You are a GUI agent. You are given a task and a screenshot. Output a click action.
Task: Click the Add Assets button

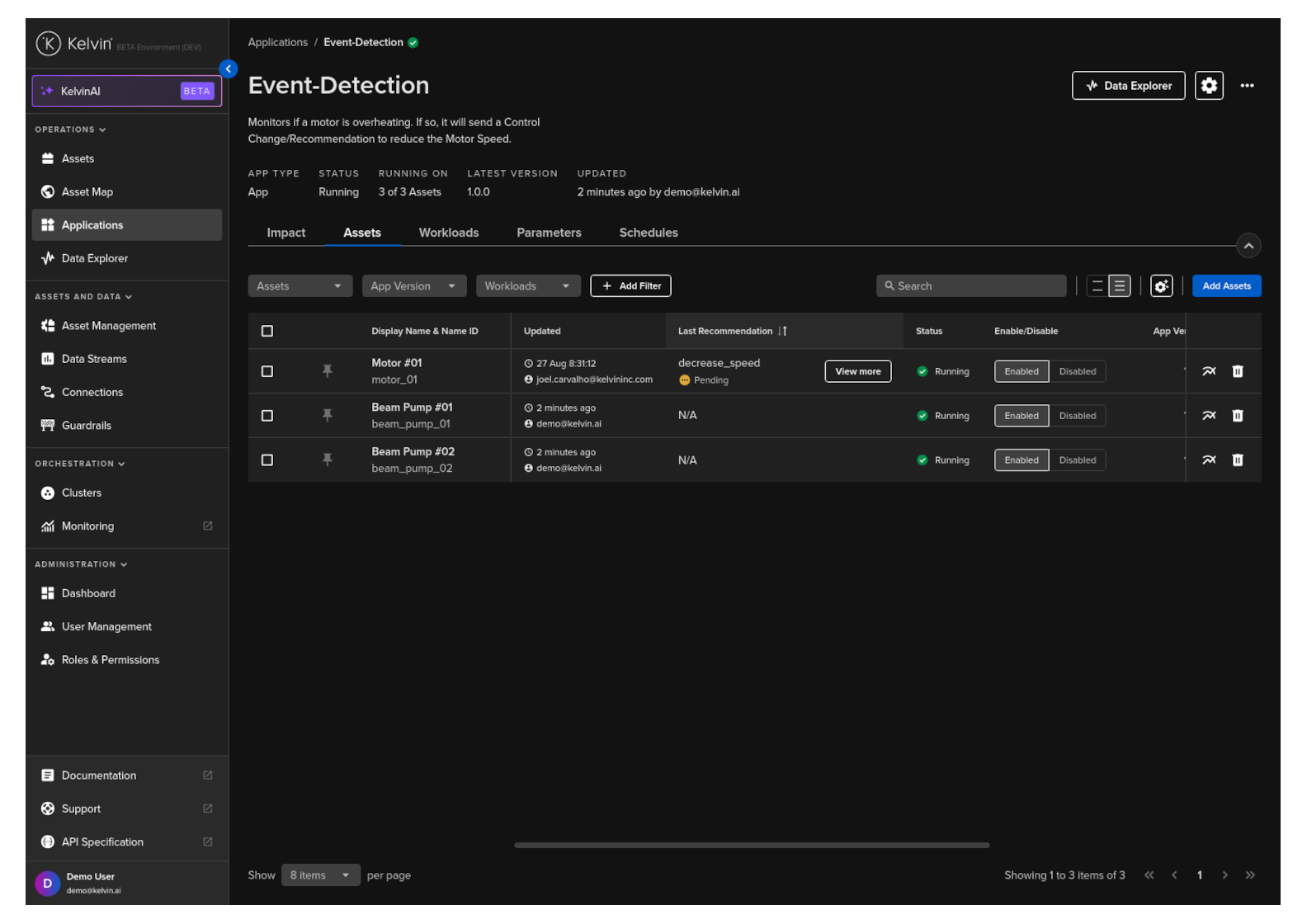1227,286
